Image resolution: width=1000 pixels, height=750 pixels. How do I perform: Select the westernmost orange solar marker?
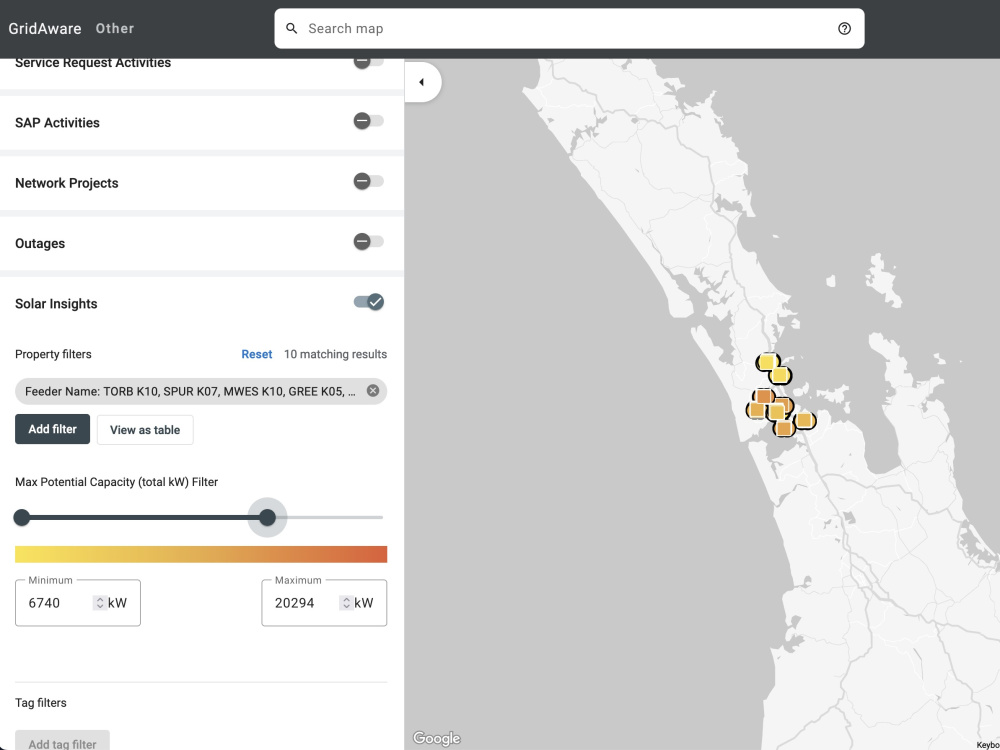tap(757, 410)
